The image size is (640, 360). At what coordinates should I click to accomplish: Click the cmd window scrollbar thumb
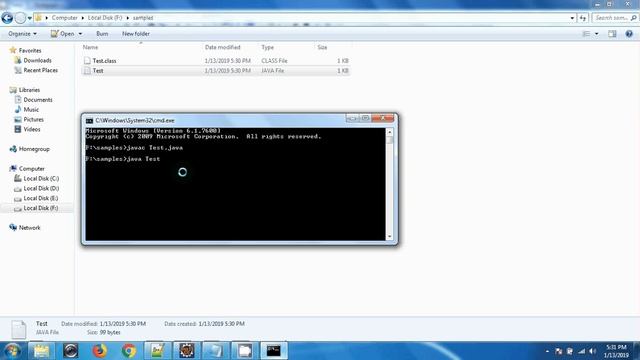[x=389, y=140]
